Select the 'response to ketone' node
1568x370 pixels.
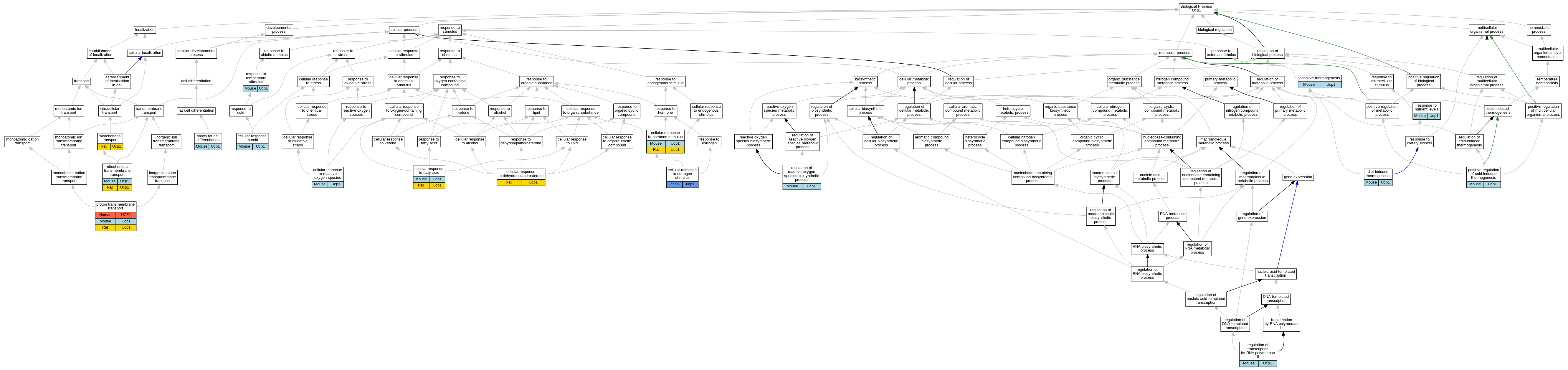[x=463, y=111]
